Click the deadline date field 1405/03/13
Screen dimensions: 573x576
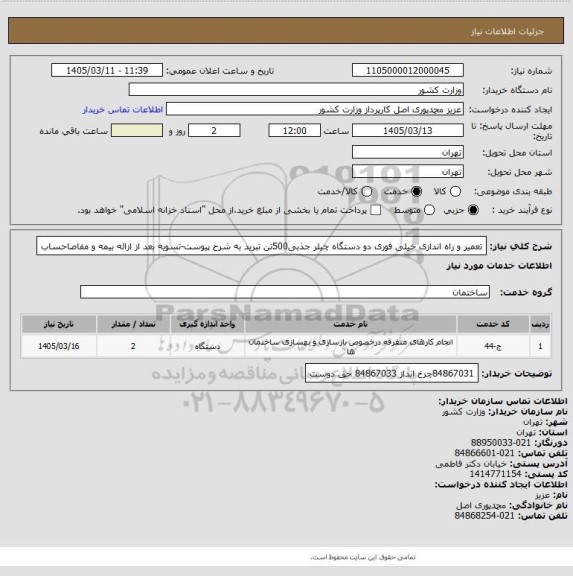pos(408,131)
